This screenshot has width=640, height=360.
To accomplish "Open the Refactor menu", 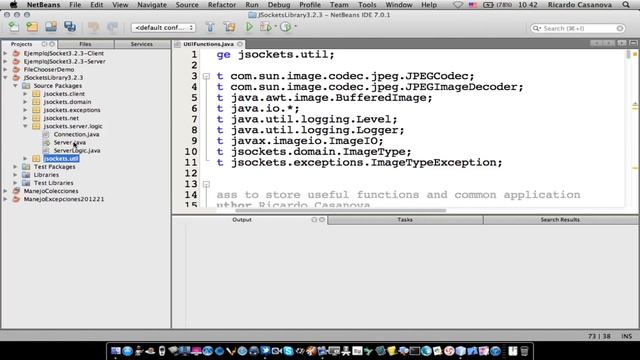I will click(222, 5).
